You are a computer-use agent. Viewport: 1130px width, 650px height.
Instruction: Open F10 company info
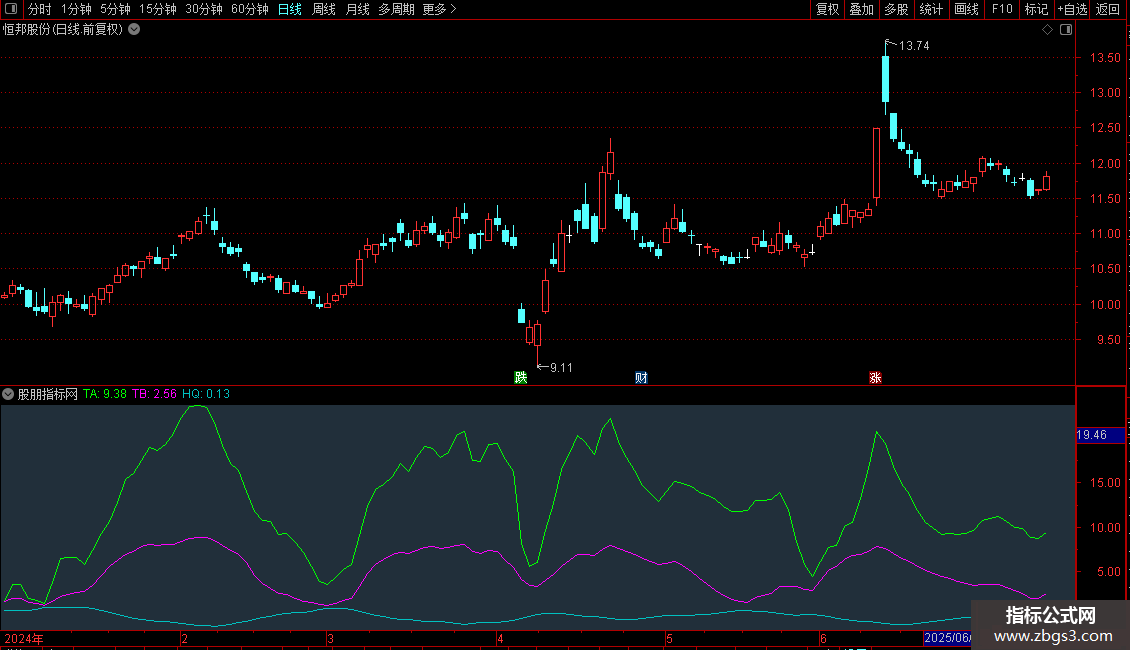tap(1002, 9)
